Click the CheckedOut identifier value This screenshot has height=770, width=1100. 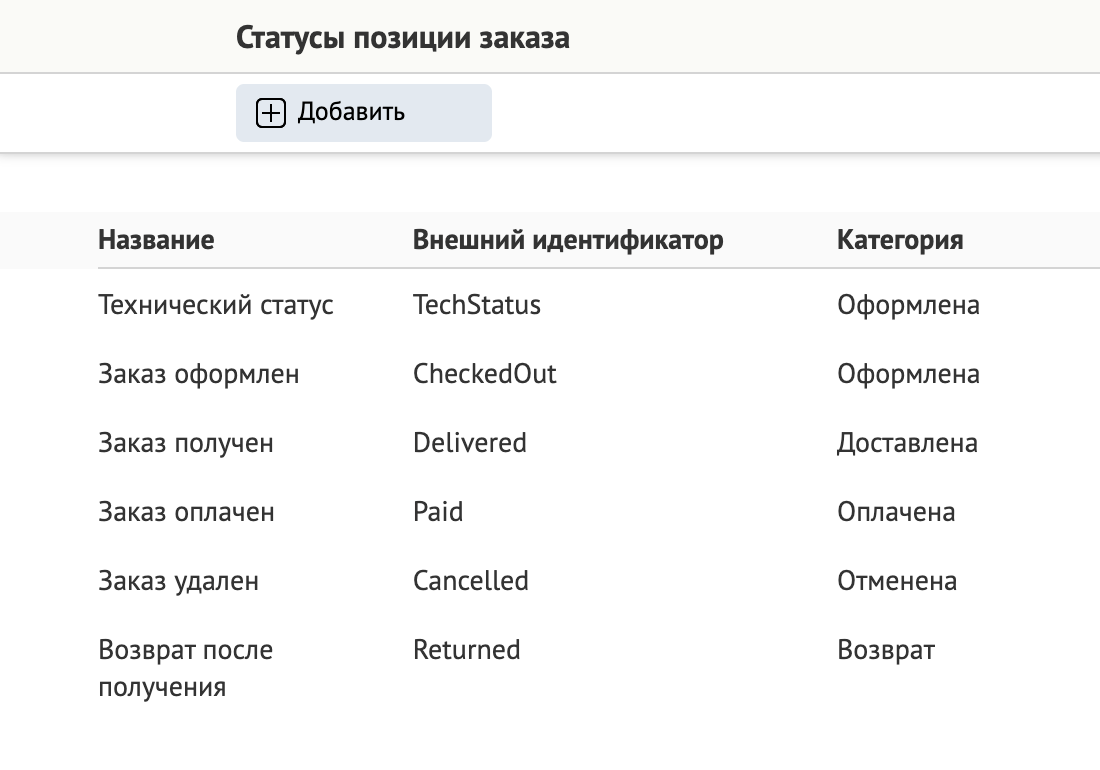[485, 374]
